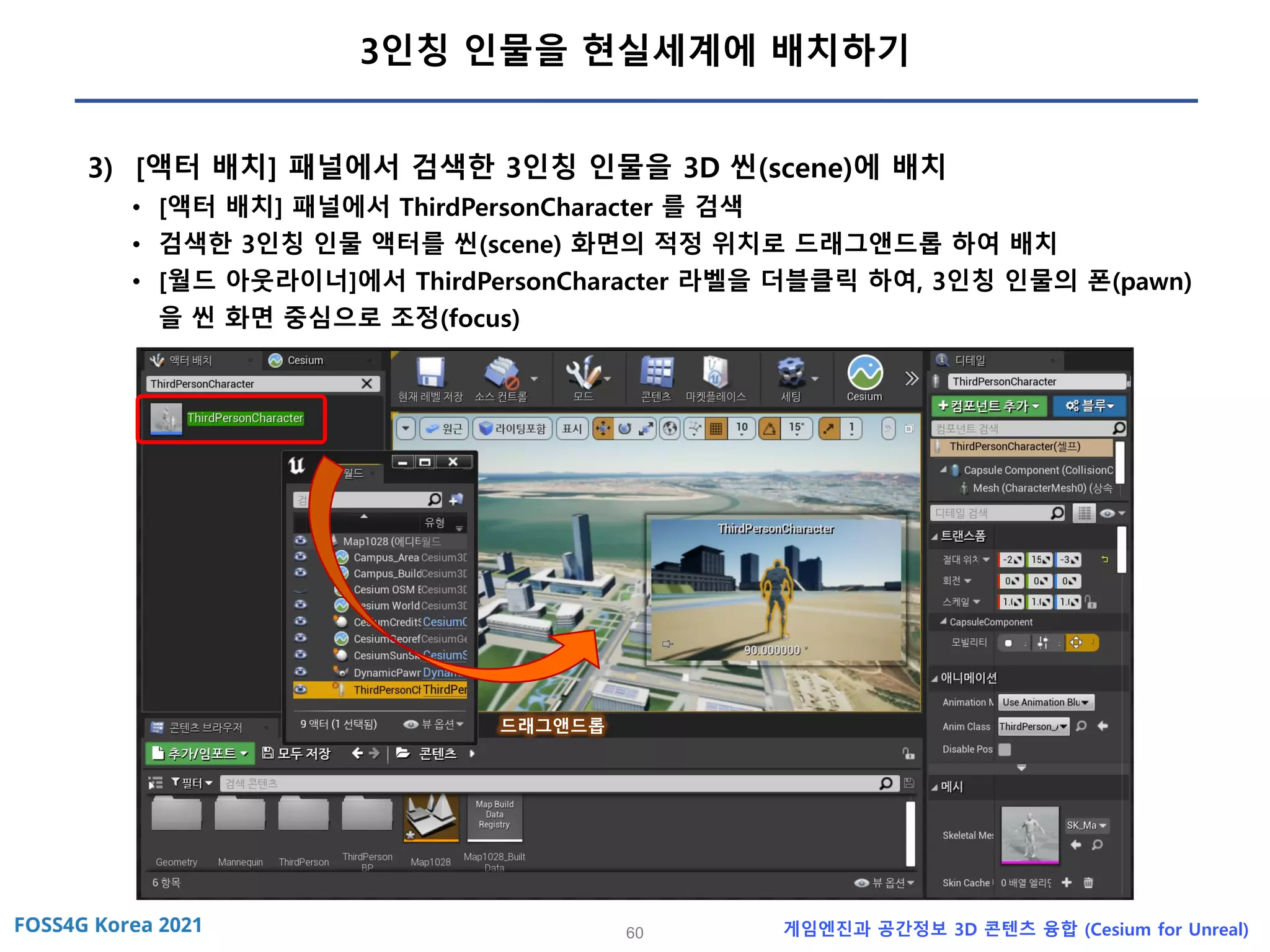Change the rotation snap value 15°
Image resolution: width=1270 pixels, height=952 pixels.
coord(796,428)
